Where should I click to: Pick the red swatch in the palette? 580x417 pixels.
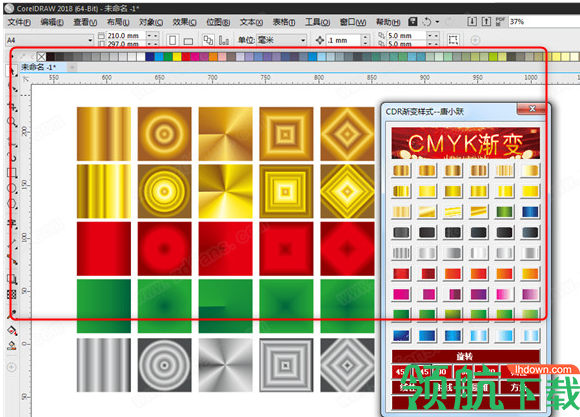click(186, 57)
